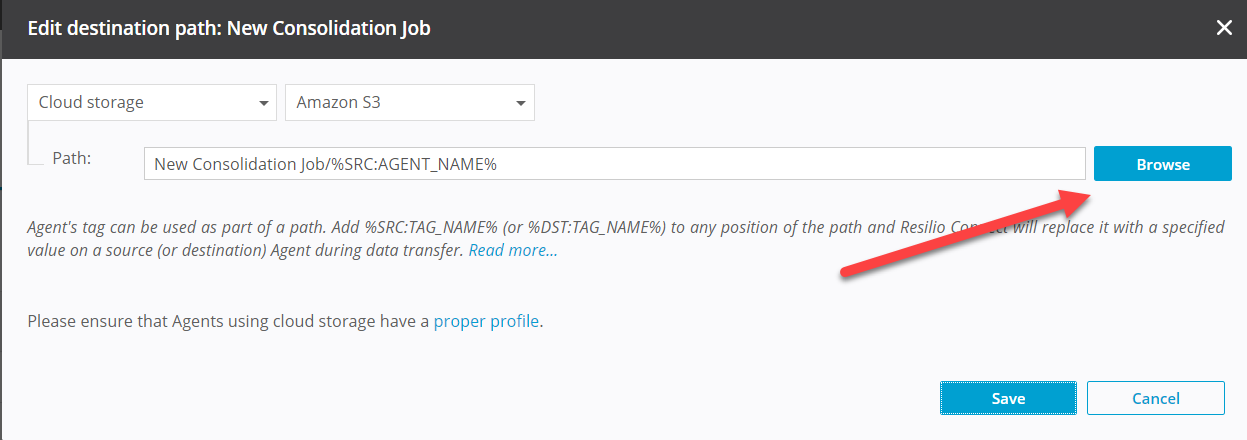
Task: Close the Edit destination path dialog
Action: (x=1224, y=28)
